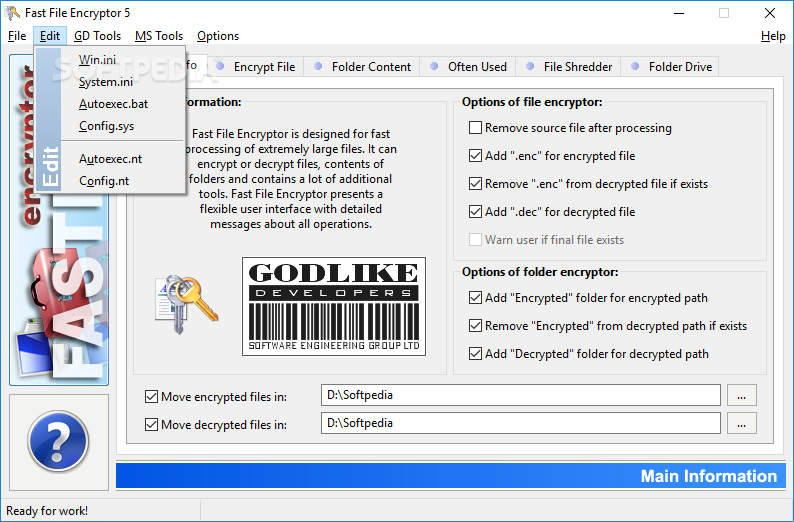This screenshot has height=522, width=794.
Task: Switch to the Folder Drive tab
Action: point(670,67)
